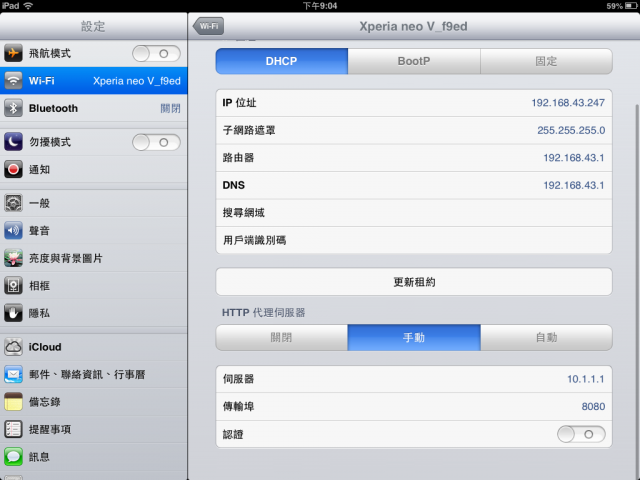640x480 pixels.
Task: Tap the Search Domains (搜尋網域) field
Action: click(x=414, y=213)
